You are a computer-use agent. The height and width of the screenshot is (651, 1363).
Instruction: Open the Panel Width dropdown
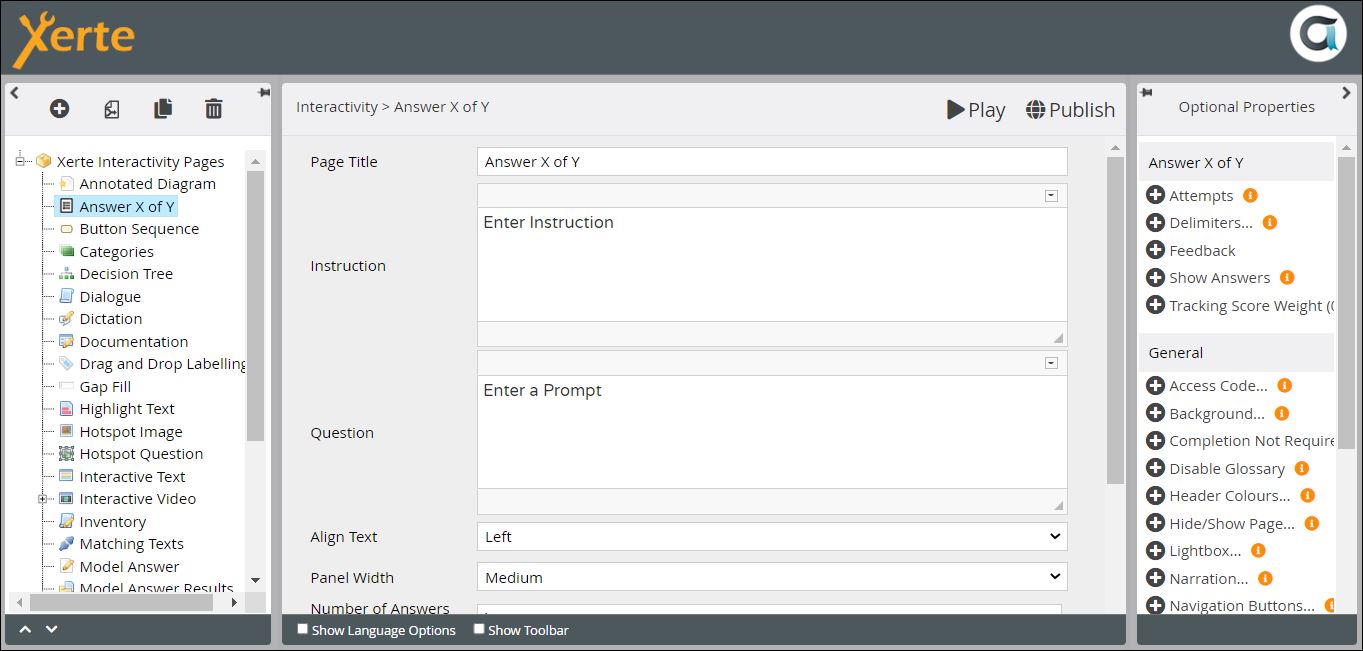(771, 577)
